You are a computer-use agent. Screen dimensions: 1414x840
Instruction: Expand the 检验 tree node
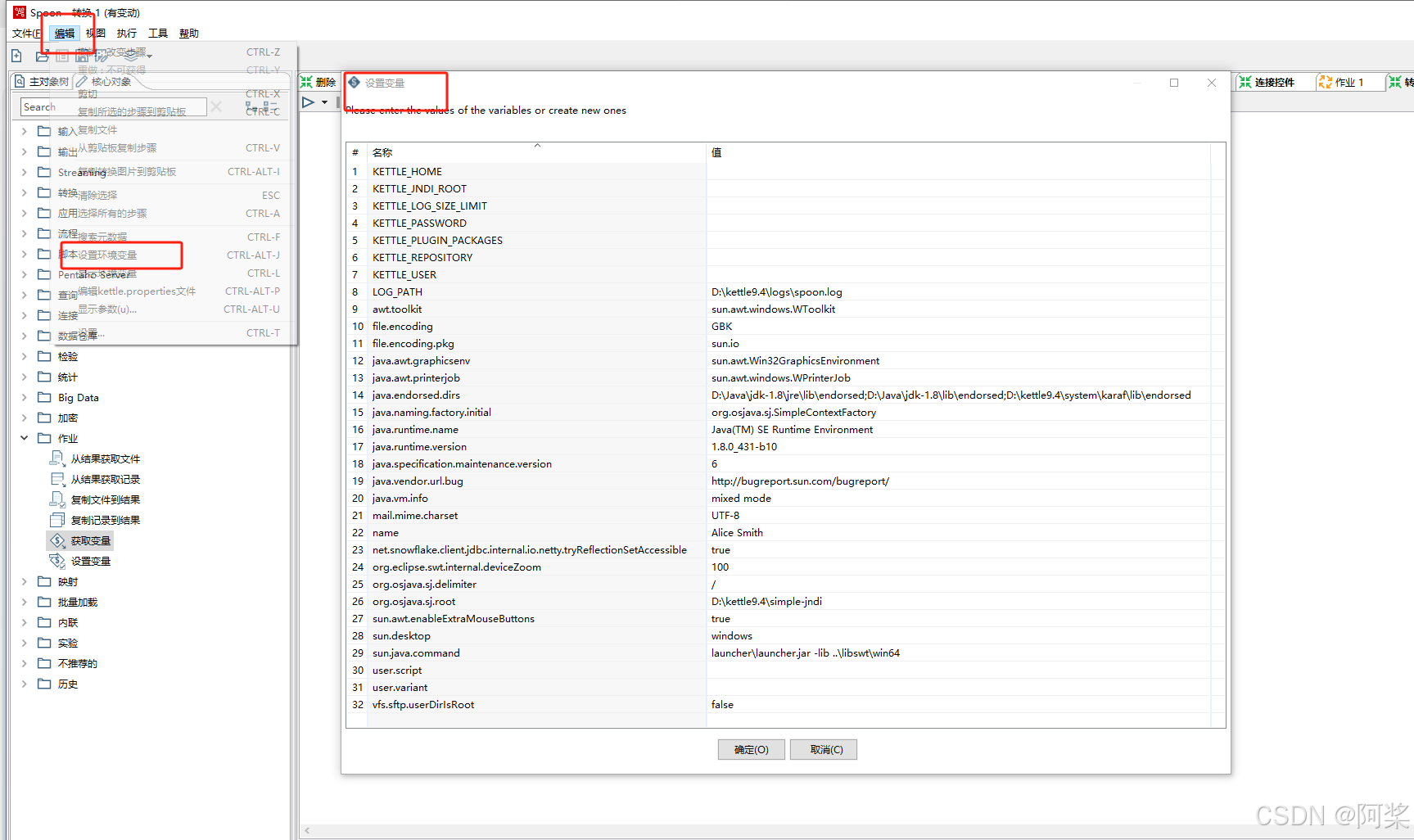pos(24,356)
